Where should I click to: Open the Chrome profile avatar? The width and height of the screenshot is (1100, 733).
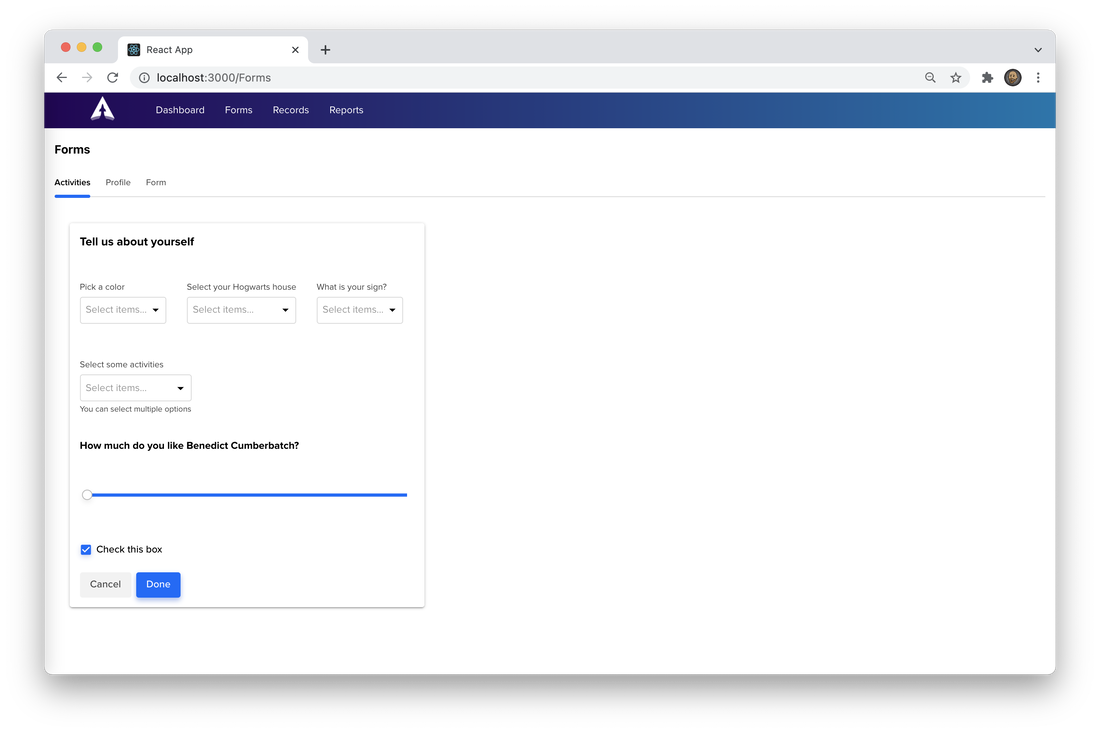tap(1012, 78)
